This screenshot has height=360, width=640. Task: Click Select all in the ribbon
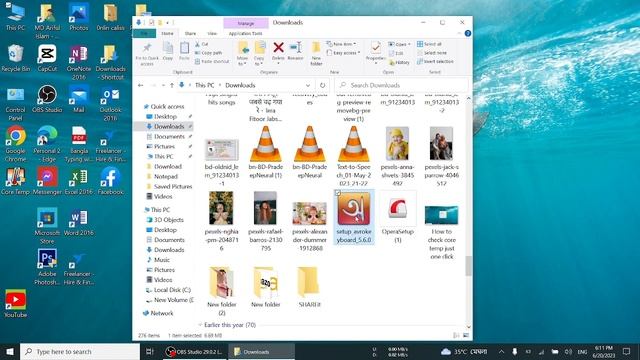429,44
